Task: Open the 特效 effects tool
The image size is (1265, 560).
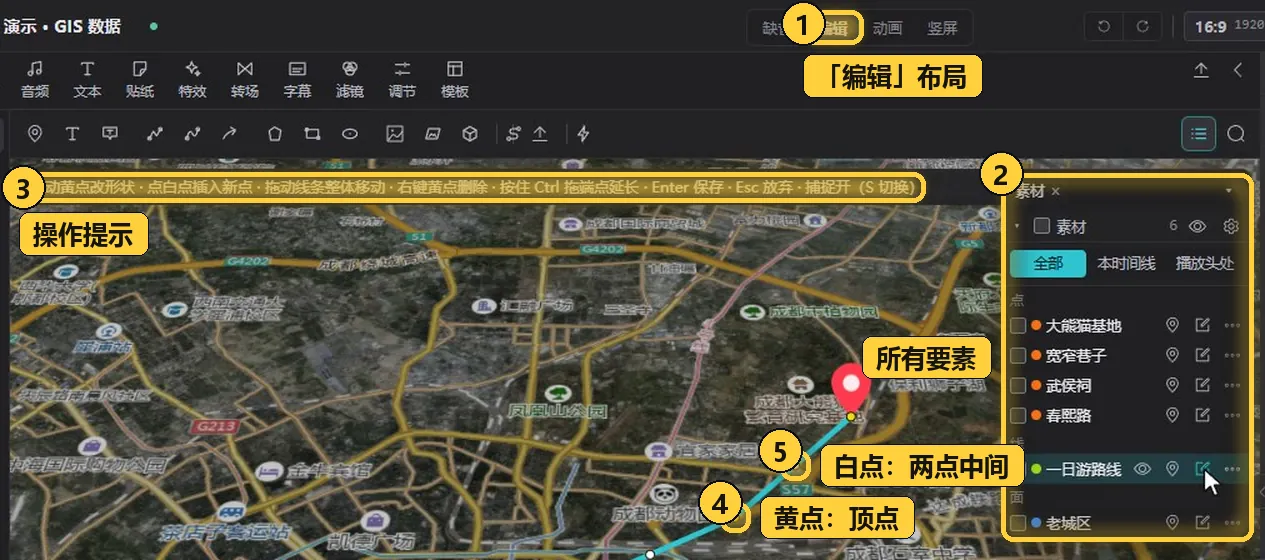Action: (x=192, y=79)
